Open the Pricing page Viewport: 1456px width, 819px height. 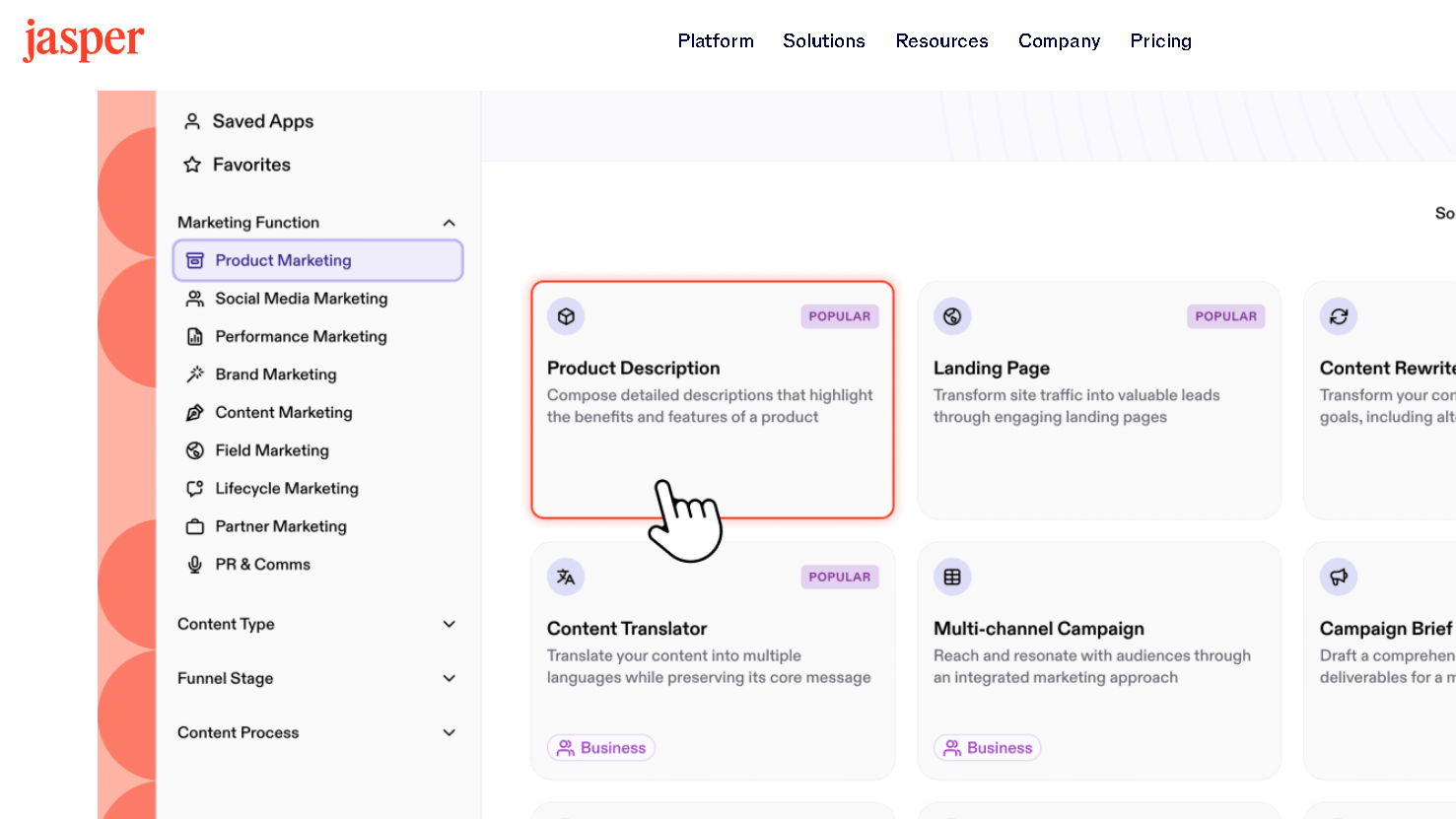click(x=1160, y=41)
